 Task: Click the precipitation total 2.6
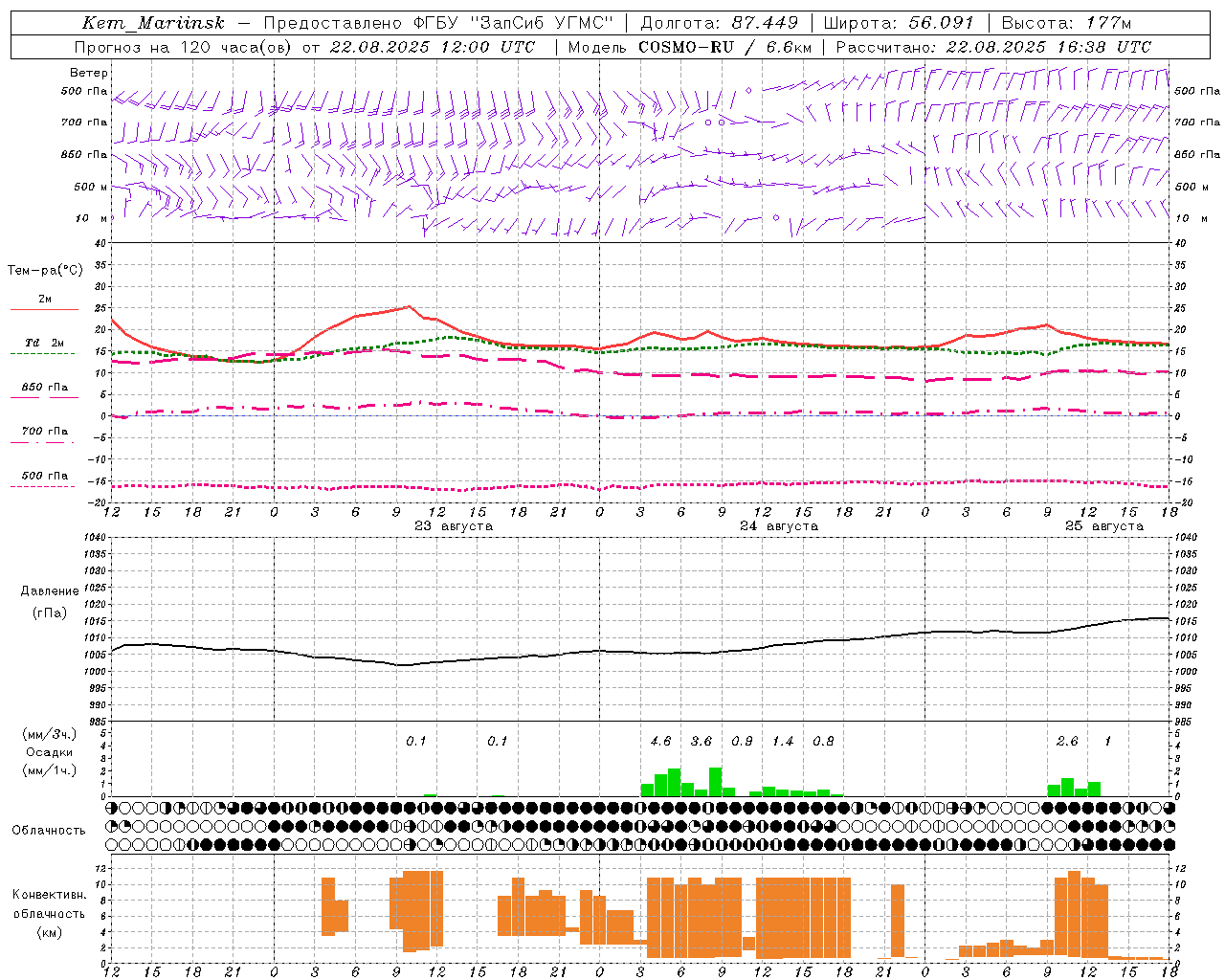[x=1067, y=742]
